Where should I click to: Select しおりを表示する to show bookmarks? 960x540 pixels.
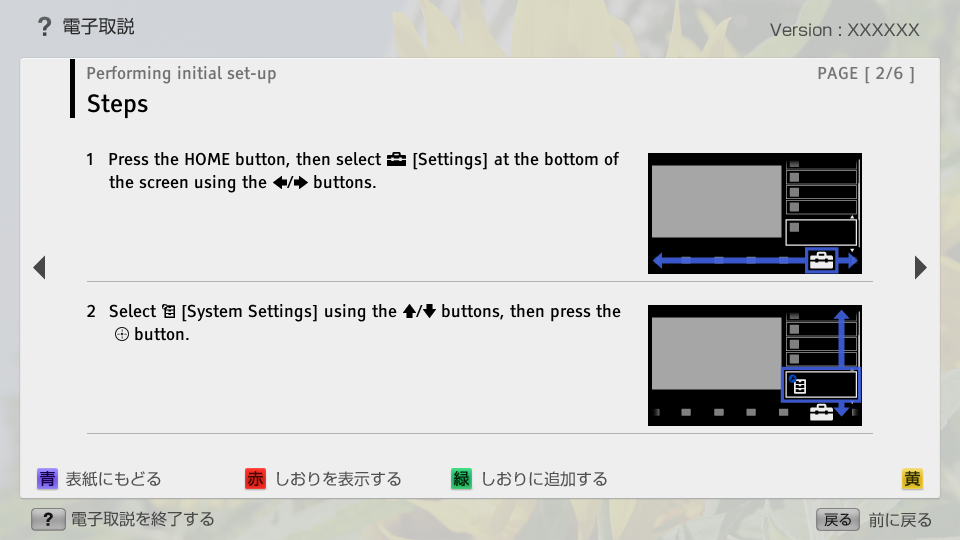pyautogui.click(x=338, y=479)
